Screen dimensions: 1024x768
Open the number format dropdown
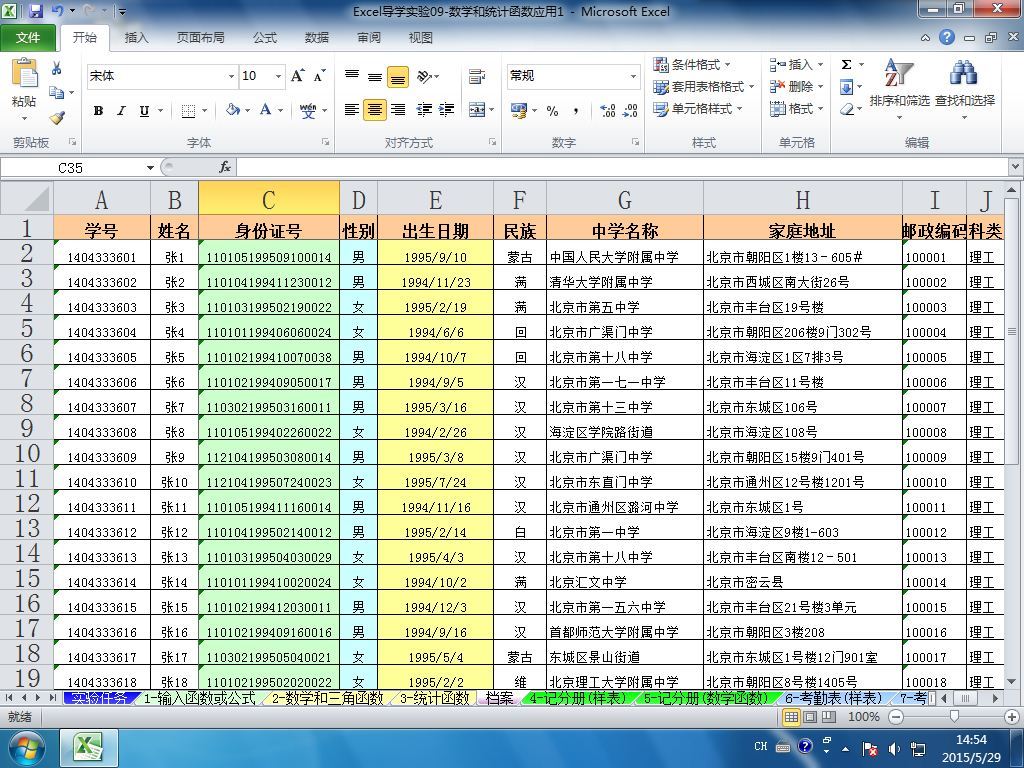633,76
